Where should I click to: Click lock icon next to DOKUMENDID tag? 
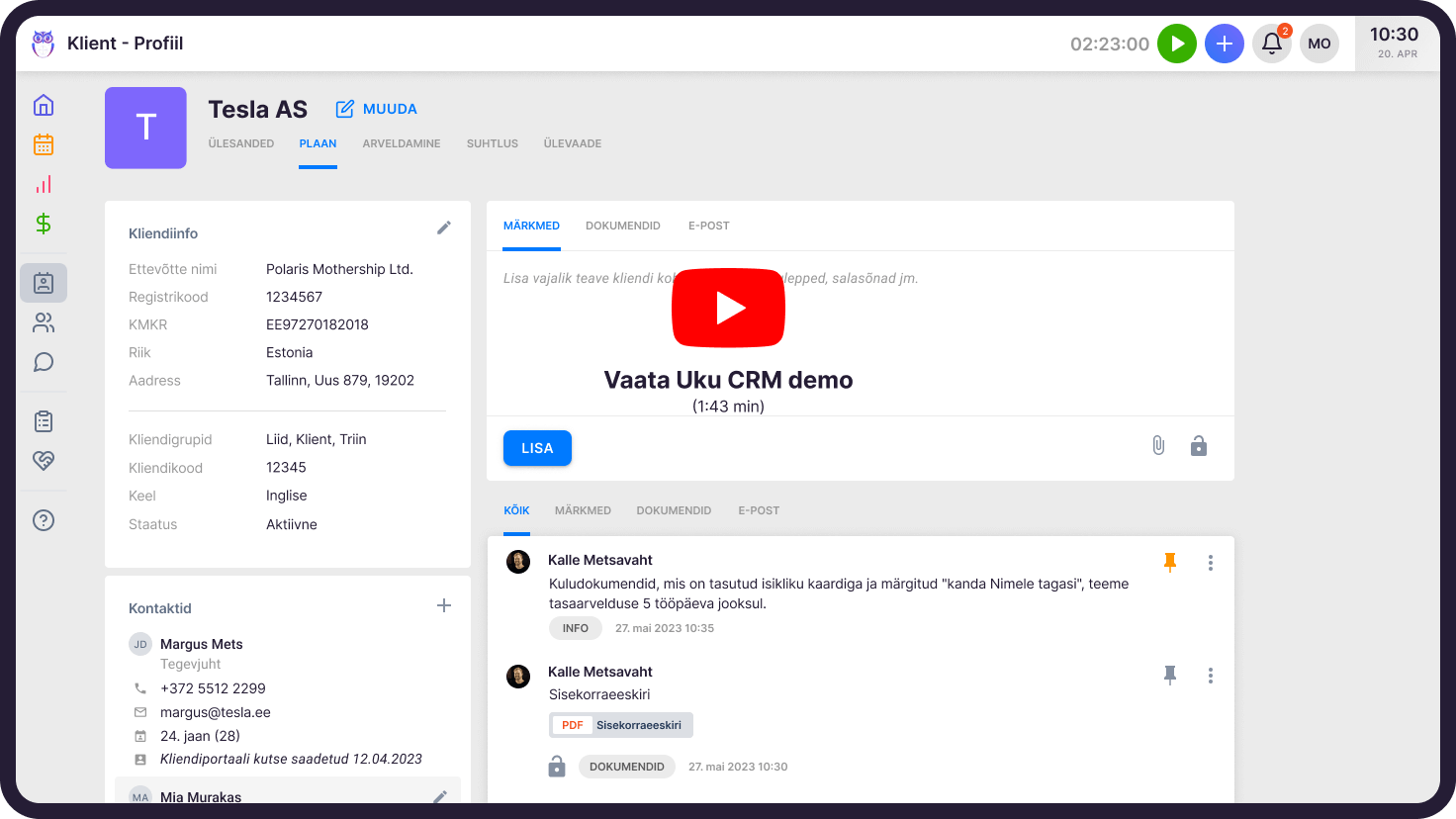click(x=557, y=767)
